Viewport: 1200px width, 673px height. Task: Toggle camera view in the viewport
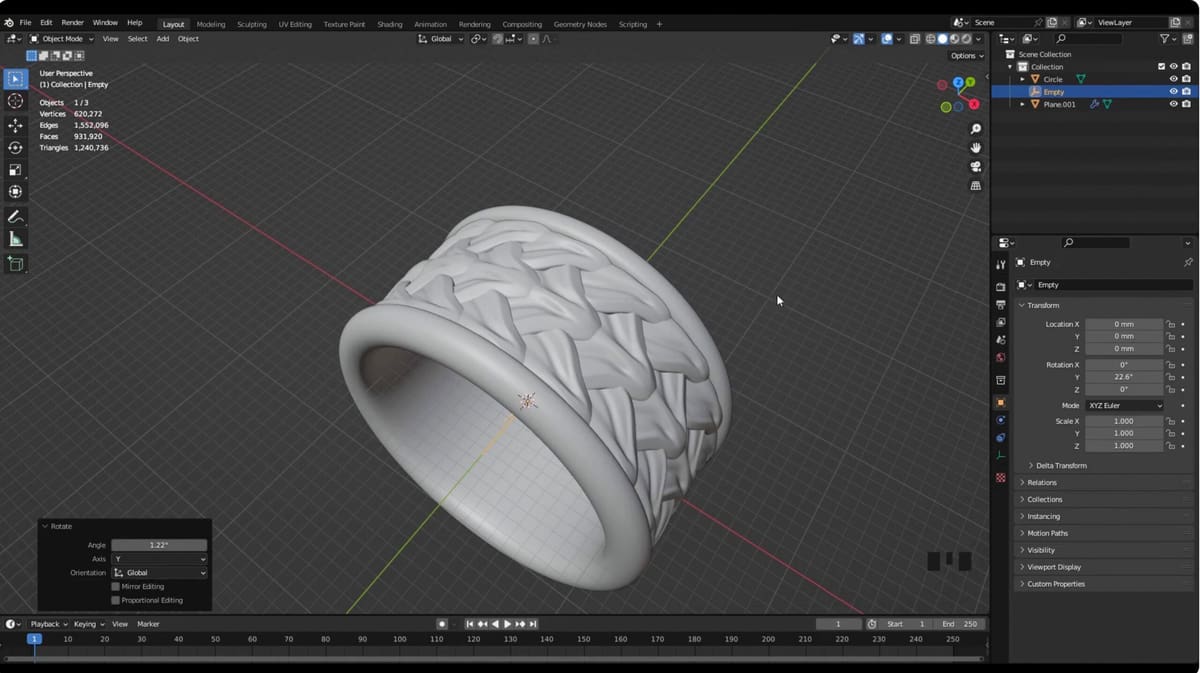click(x=976, y=167)
